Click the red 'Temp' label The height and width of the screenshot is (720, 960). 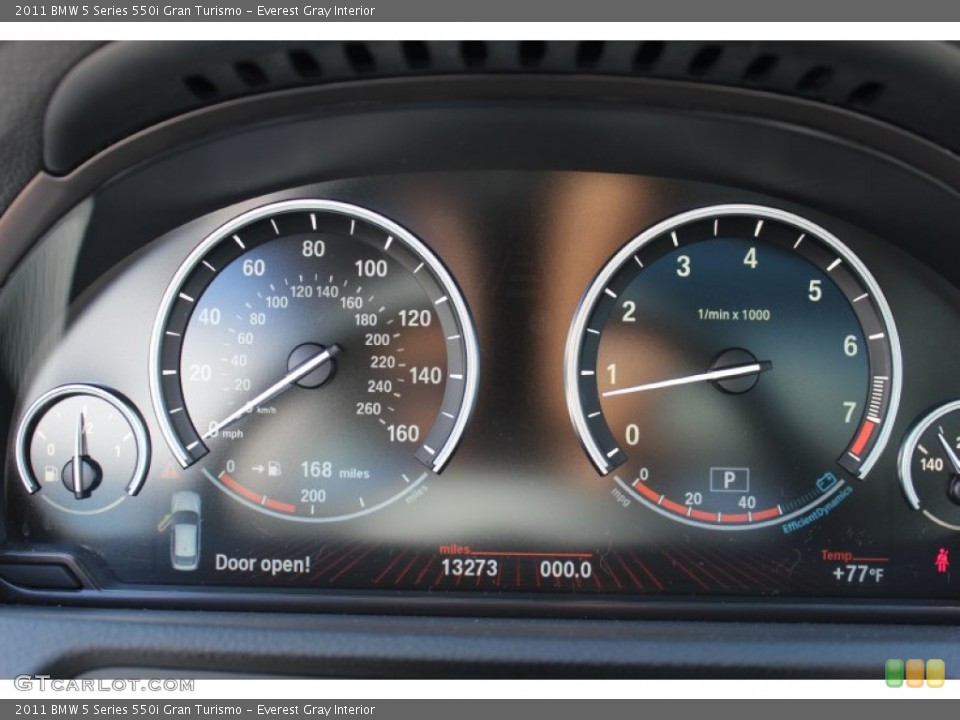click(836, 555)
